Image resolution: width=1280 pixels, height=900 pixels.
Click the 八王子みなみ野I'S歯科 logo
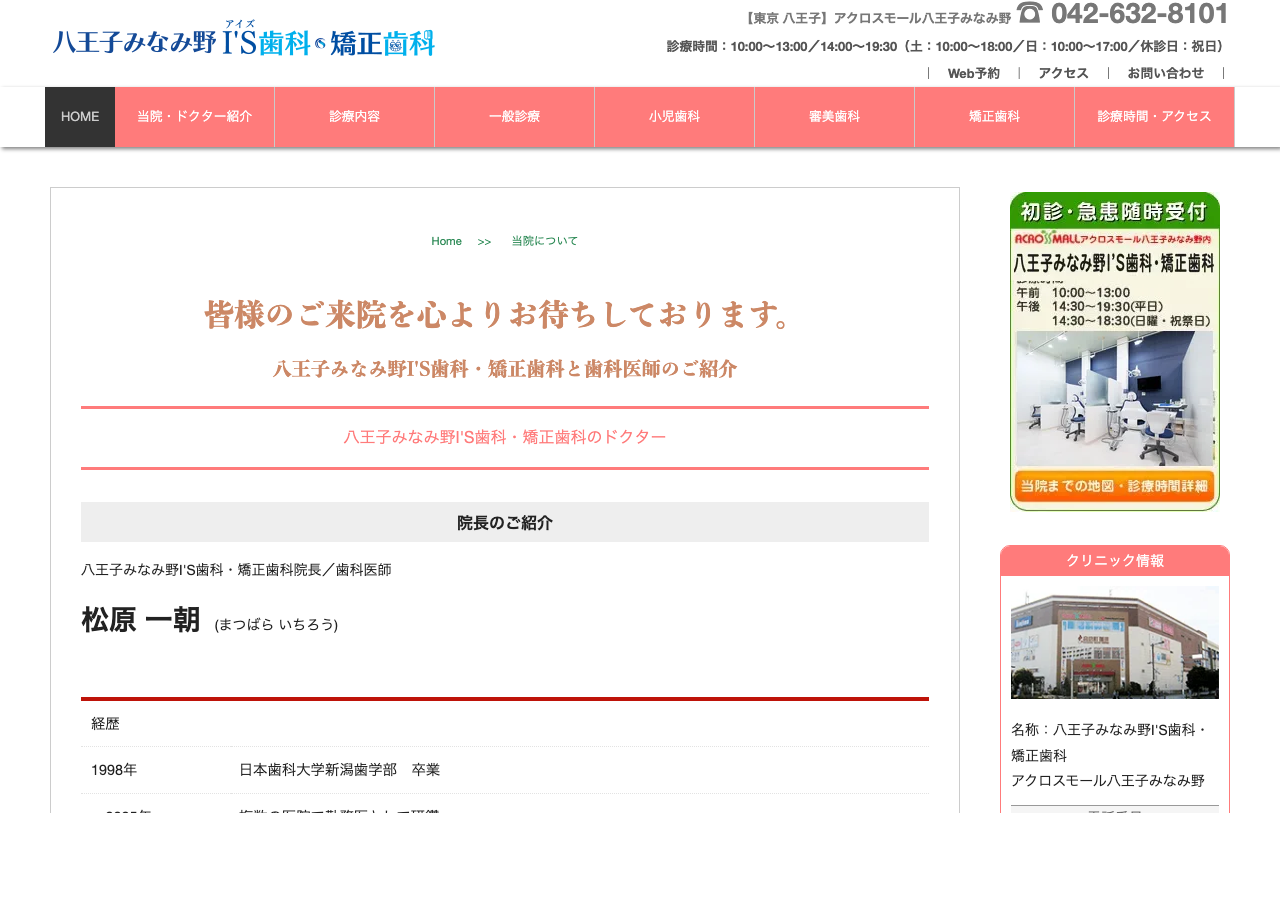[x=243, y=40]
